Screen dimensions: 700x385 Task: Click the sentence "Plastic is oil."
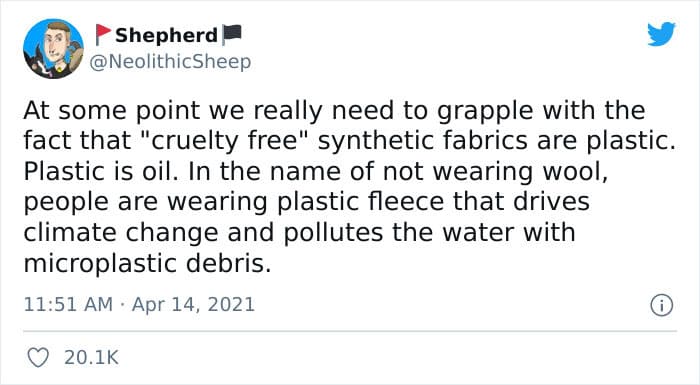point(101,172)
